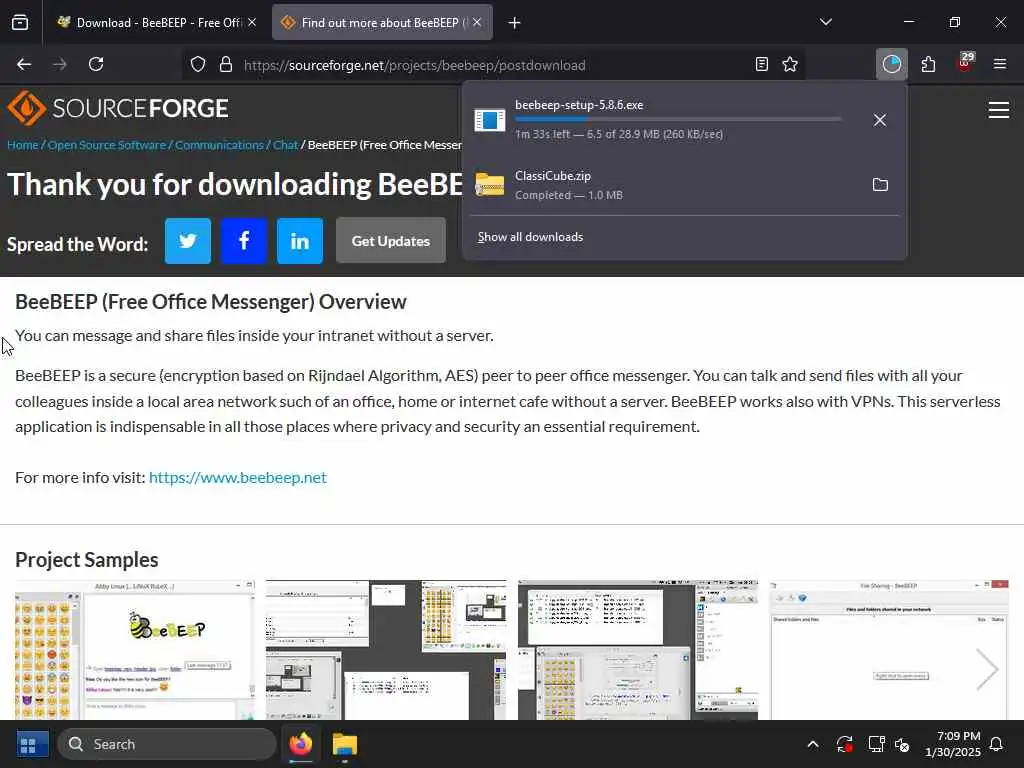Open Firefox View from the tab bar
This screenshot has height=768, width=1024.
pos(20,22)
